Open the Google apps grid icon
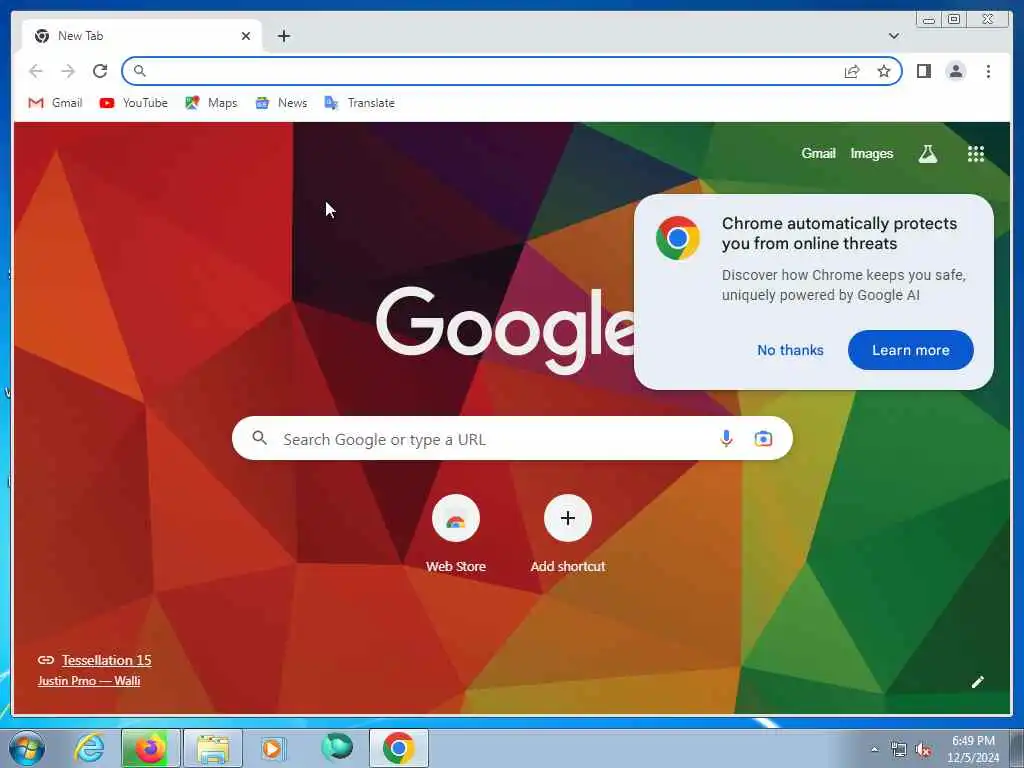This screenshot has height=768, width=1024. tap(976, 153)
